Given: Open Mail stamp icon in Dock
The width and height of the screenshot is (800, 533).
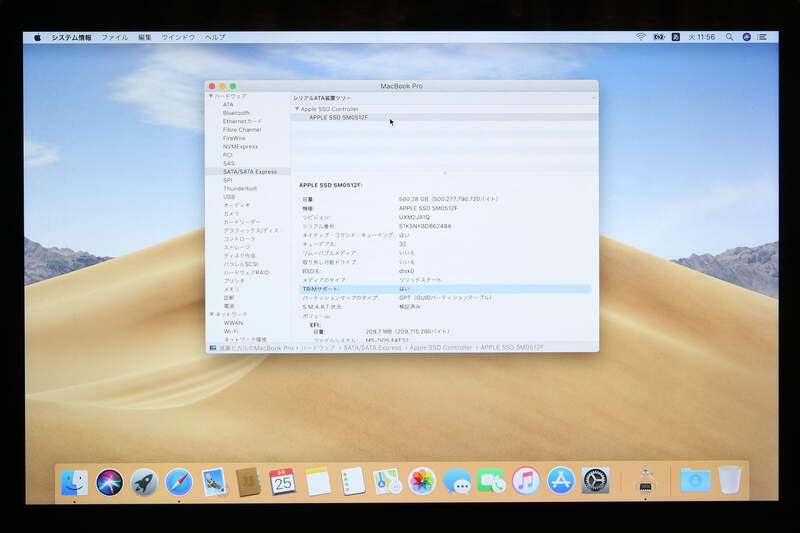Looking at the screenshot, I should (x=214, y=482).
